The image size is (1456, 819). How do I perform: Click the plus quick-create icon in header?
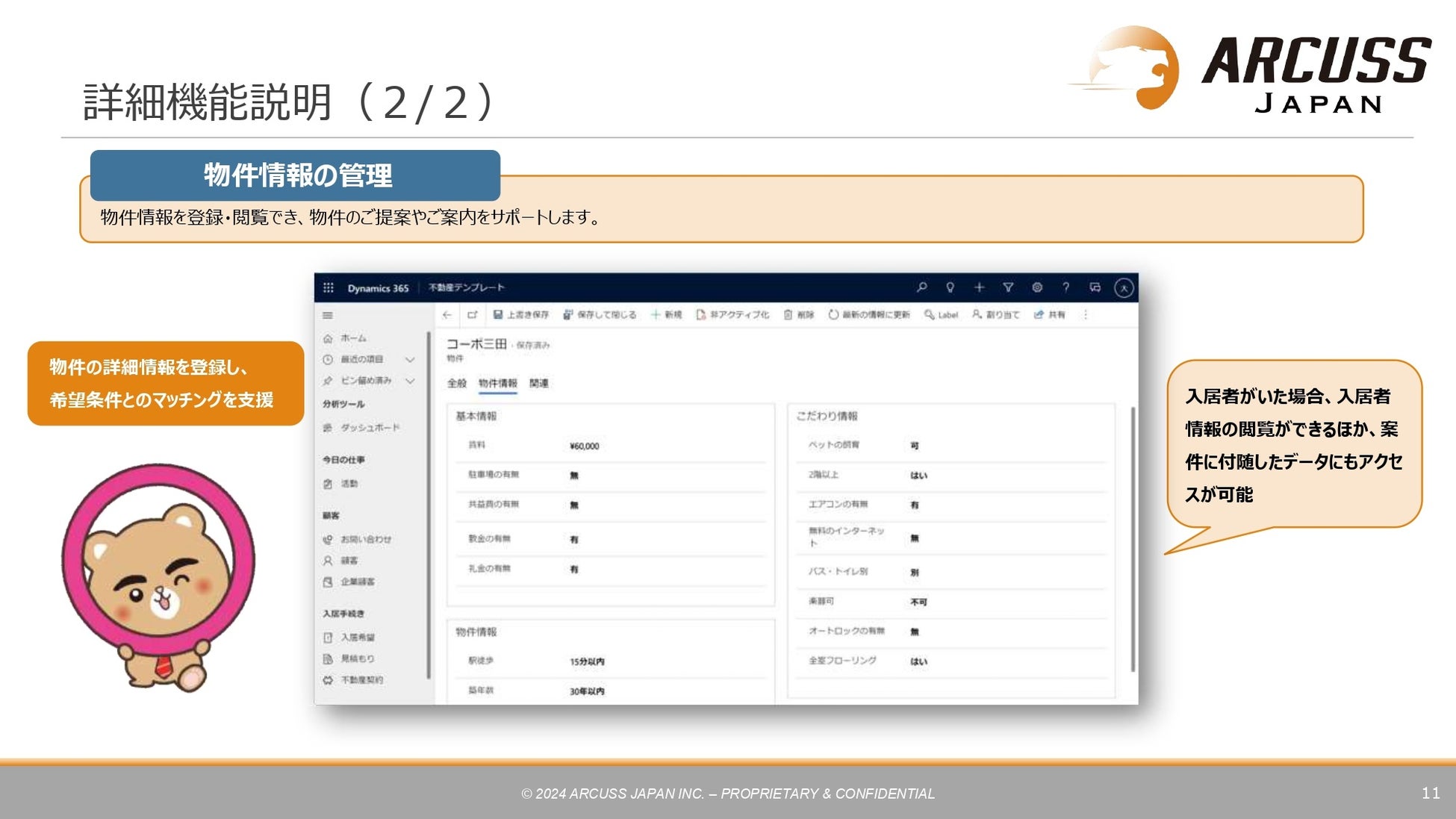979,287
